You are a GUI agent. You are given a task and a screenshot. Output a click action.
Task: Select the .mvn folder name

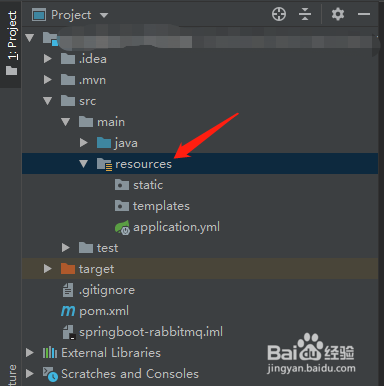pos(92,80)
